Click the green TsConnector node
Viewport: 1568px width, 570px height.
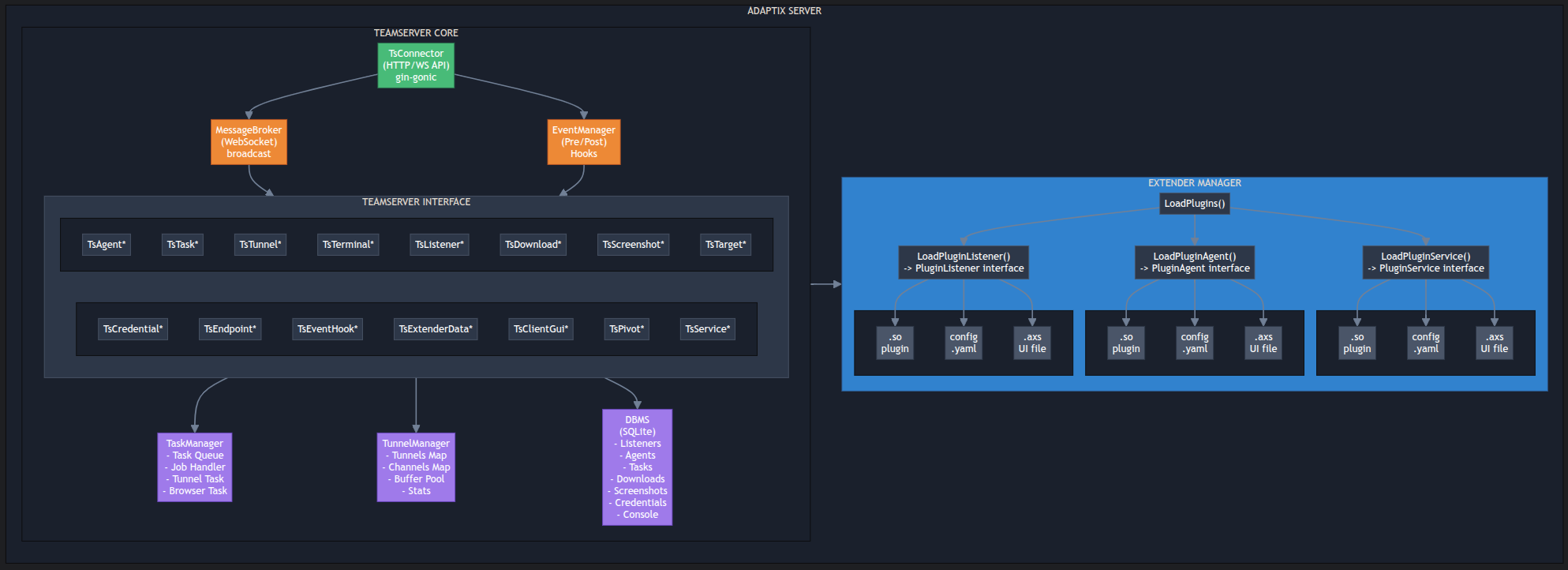click(416, 66)
